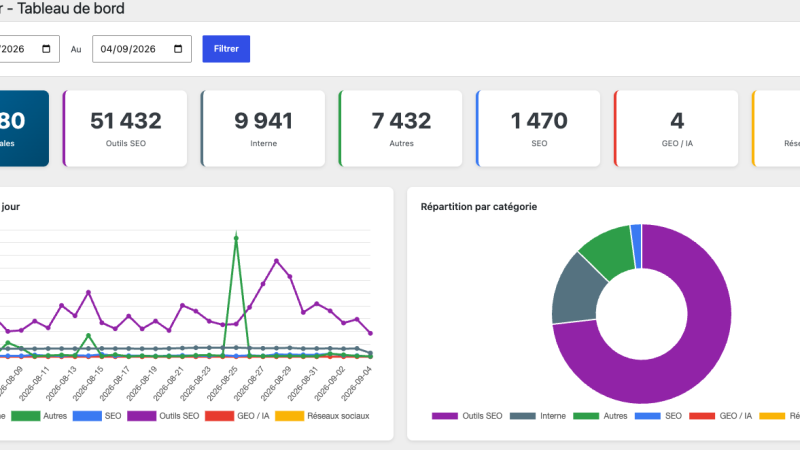
Task: Select the 9 941 Interne card
Action: [x=263, y=129]
